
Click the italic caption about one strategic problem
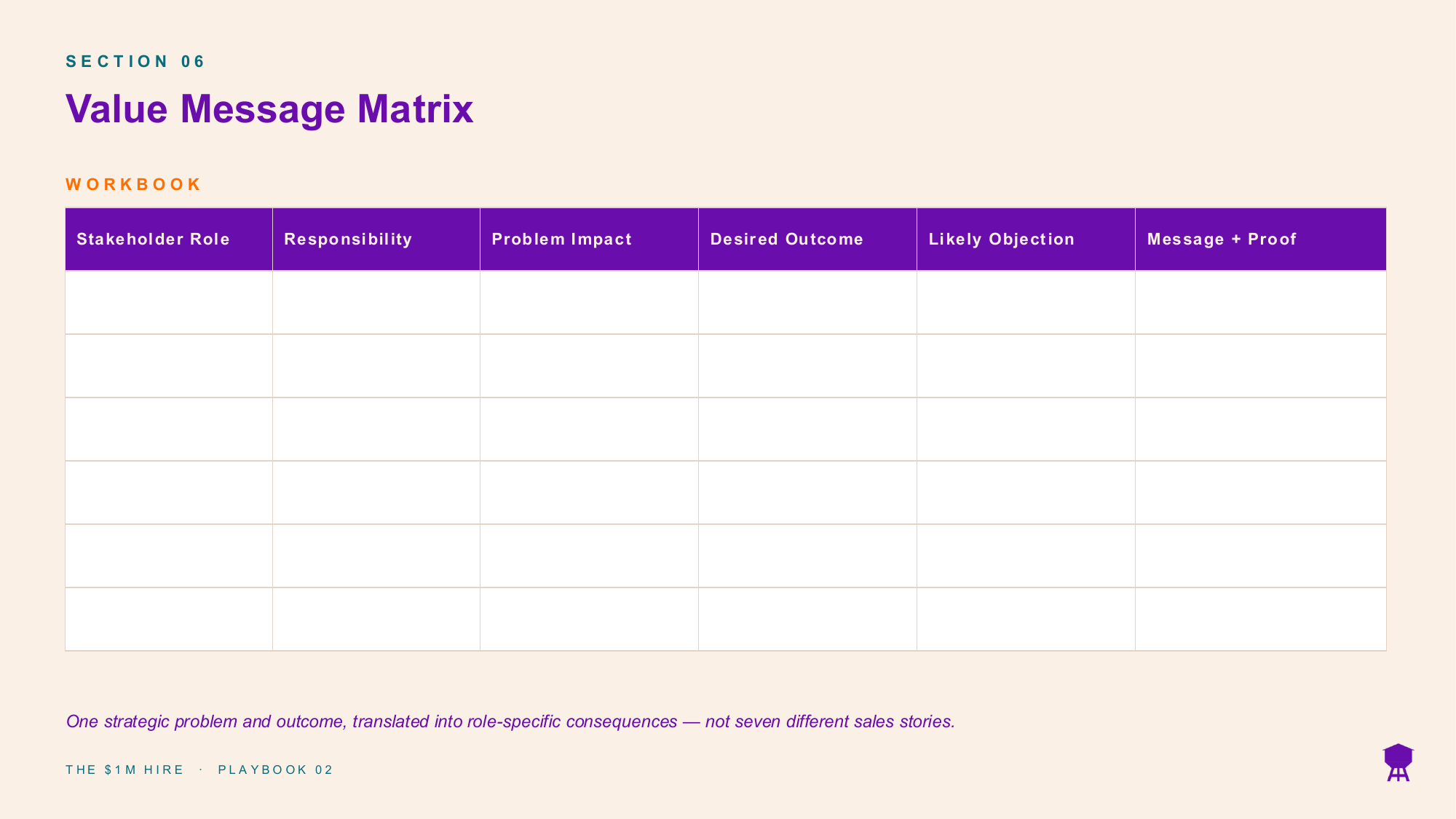pyautogui.click(x=510, y=721)
